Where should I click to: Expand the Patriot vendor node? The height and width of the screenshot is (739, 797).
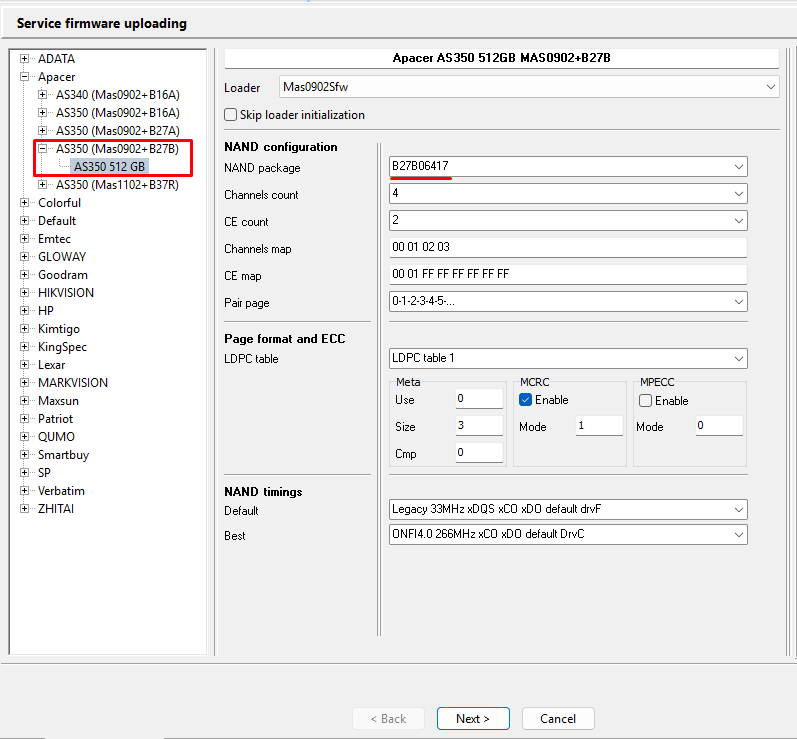coord(24,419)
